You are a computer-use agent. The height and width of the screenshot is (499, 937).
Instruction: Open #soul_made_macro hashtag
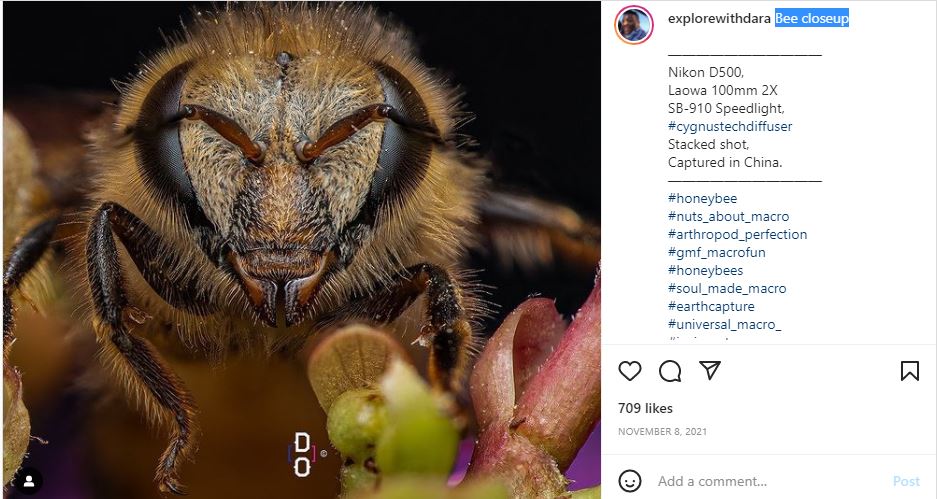click(x=727, y=289)
